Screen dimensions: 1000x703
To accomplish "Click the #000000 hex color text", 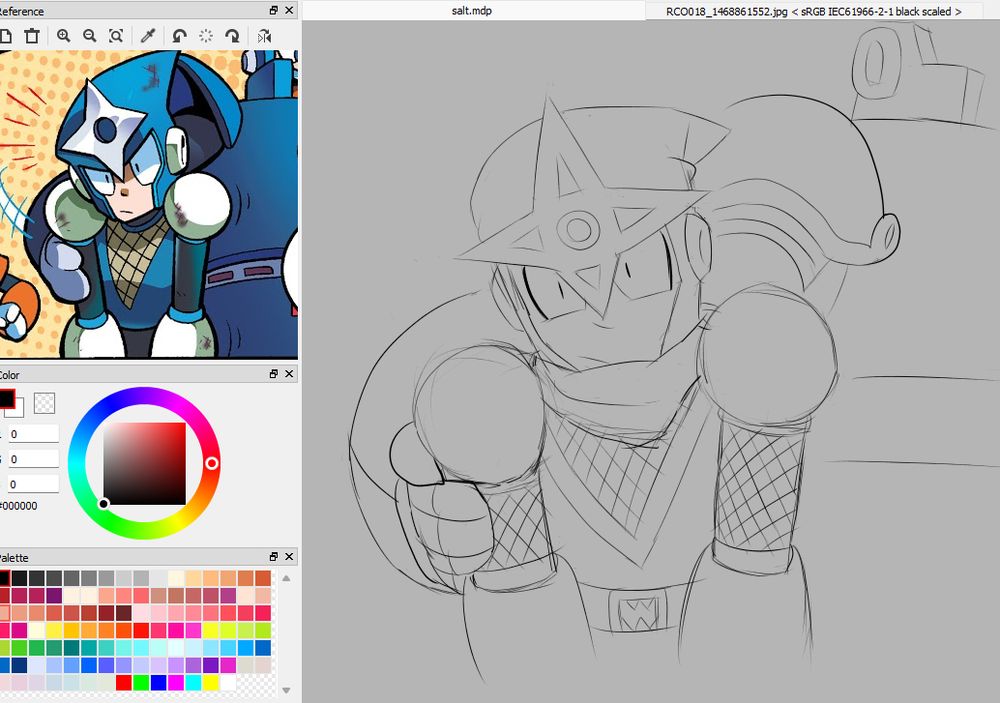I will (18, 506).
